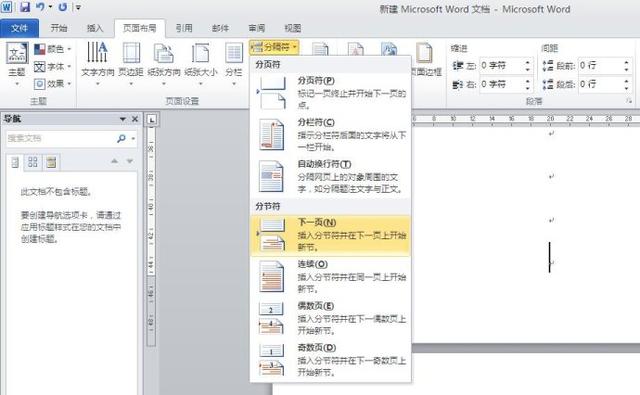Screen dimensions: 640x395
Task: Click the 段后 spacing after field
Action: coord(599,84)
